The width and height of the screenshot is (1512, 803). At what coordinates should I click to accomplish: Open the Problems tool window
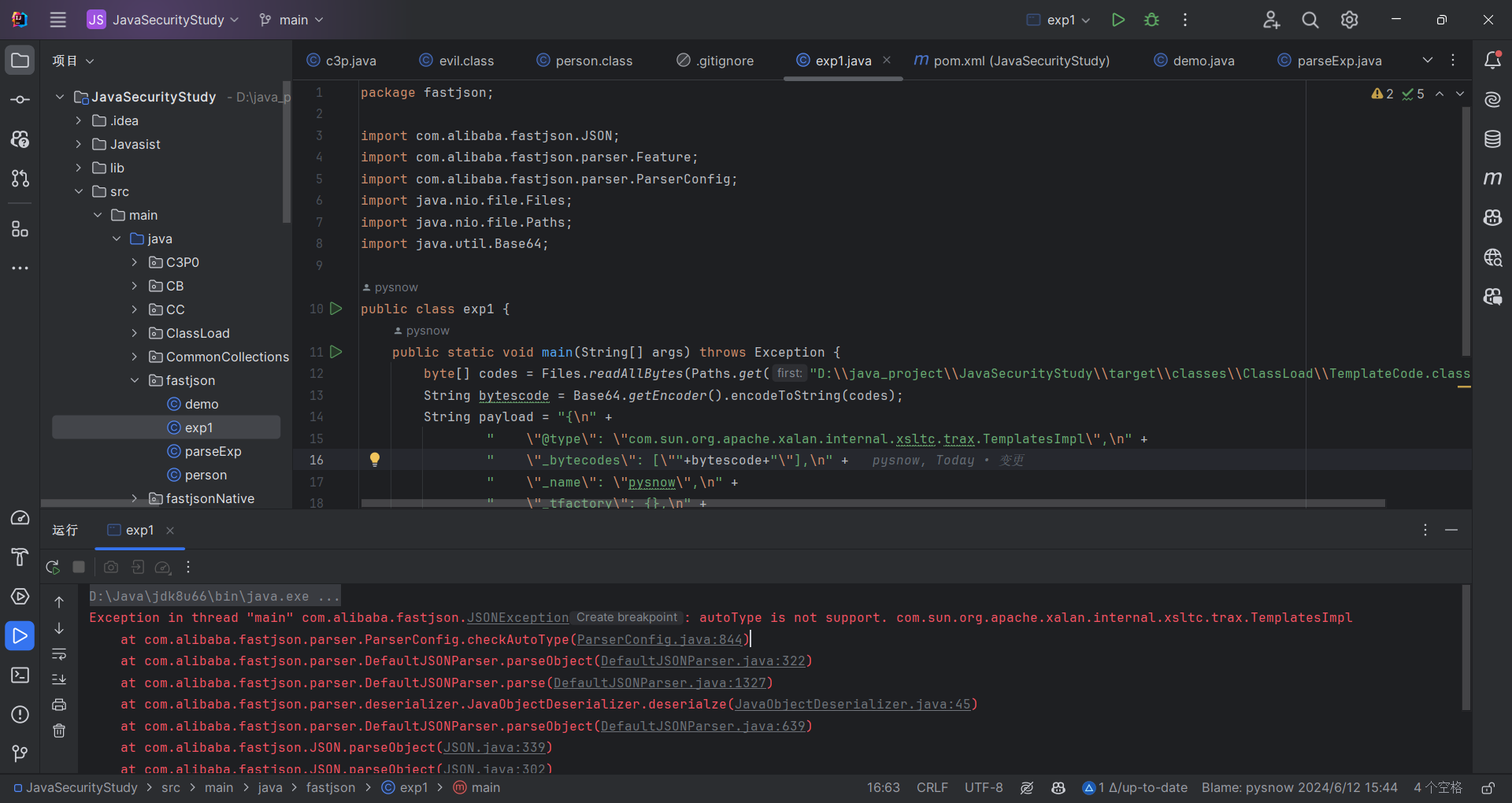point(20,715)
